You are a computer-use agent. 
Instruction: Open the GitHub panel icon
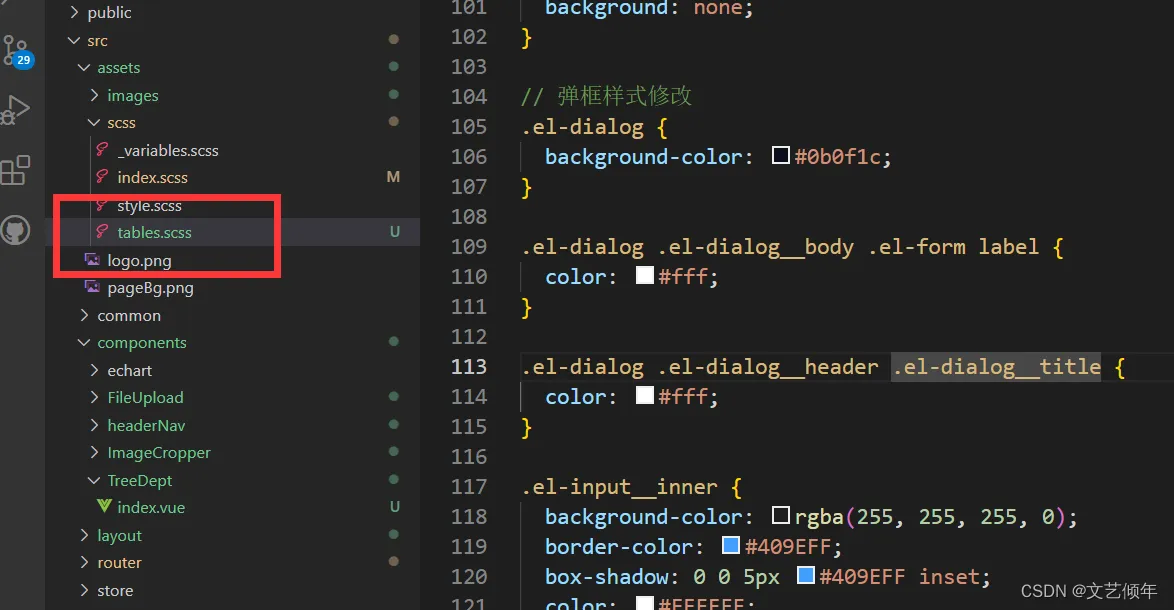pos(15,230)
